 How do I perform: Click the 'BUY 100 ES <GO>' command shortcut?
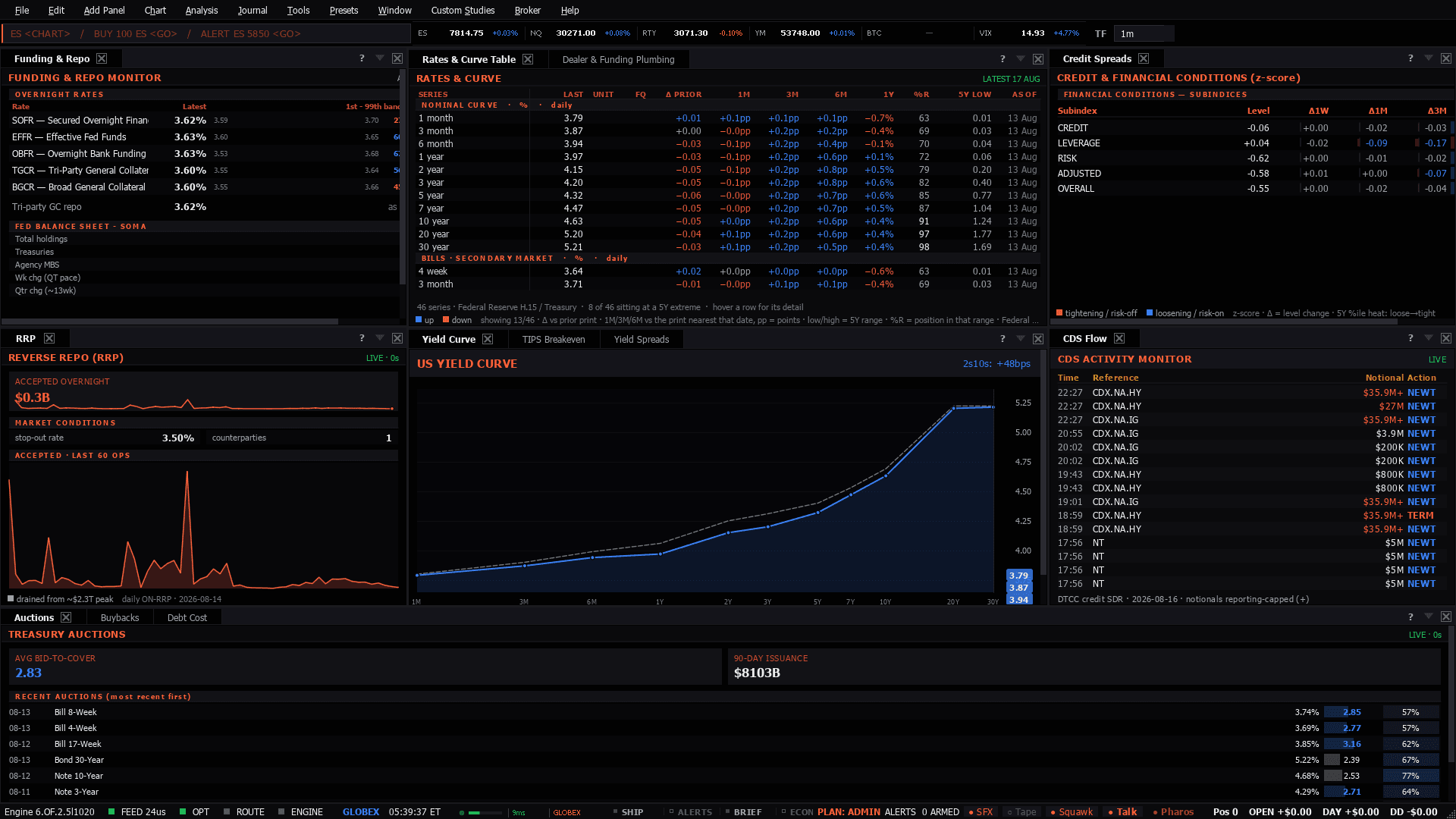click(135, 33)
